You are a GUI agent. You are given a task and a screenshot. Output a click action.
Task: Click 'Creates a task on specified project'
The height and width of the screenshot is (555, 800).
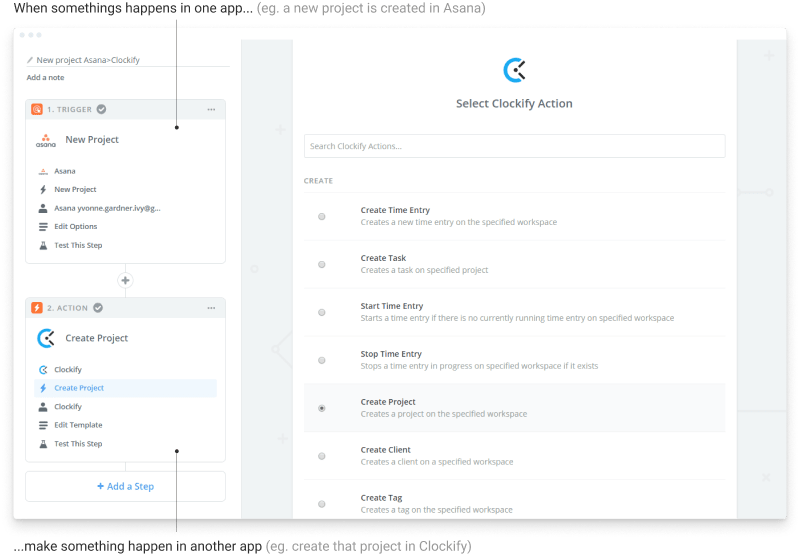[x=424, y=270]
